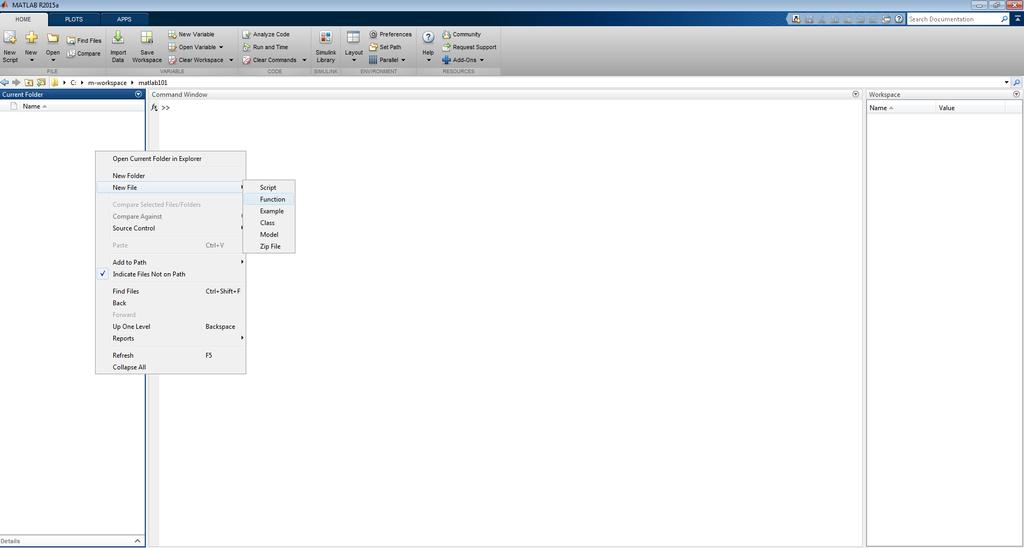
Task: Click Request Support
Action: point(470,47)
